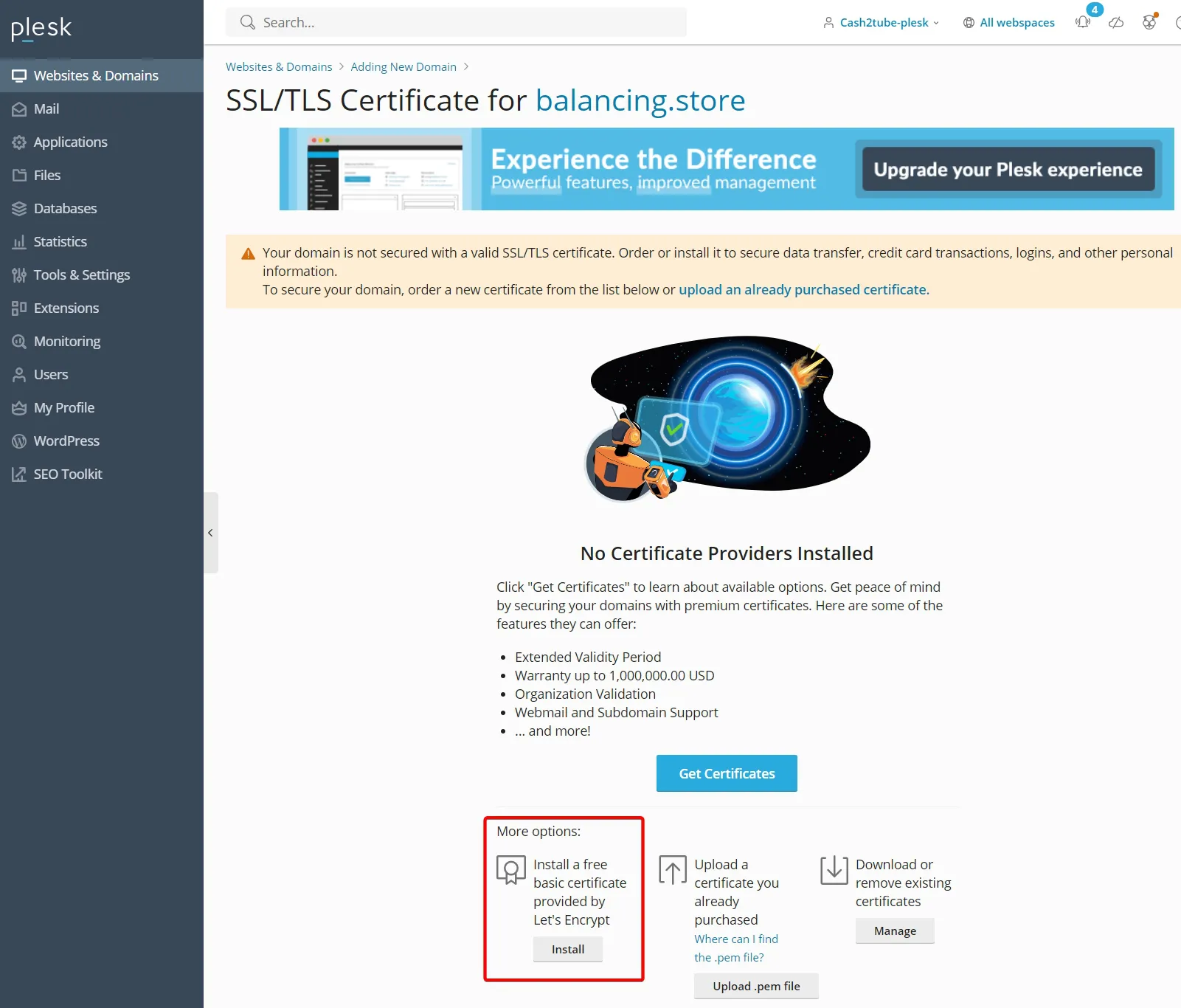The image size is (1181, 1008).
Task: Open Statistics in the sidebar
Action: click(102, 241)
